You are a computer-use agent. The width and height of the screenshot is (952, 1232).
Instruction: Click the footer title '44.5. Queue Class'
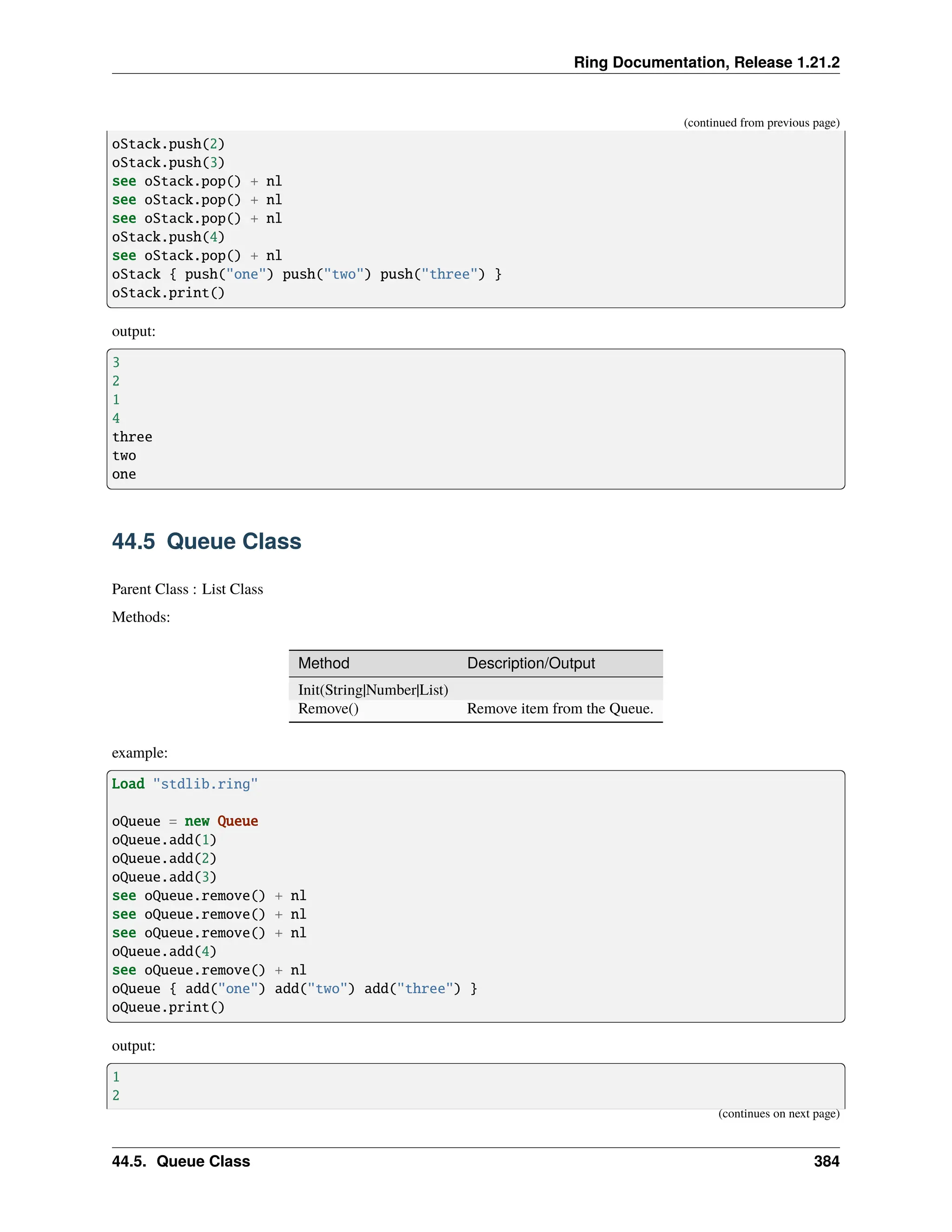[181, 1161]
